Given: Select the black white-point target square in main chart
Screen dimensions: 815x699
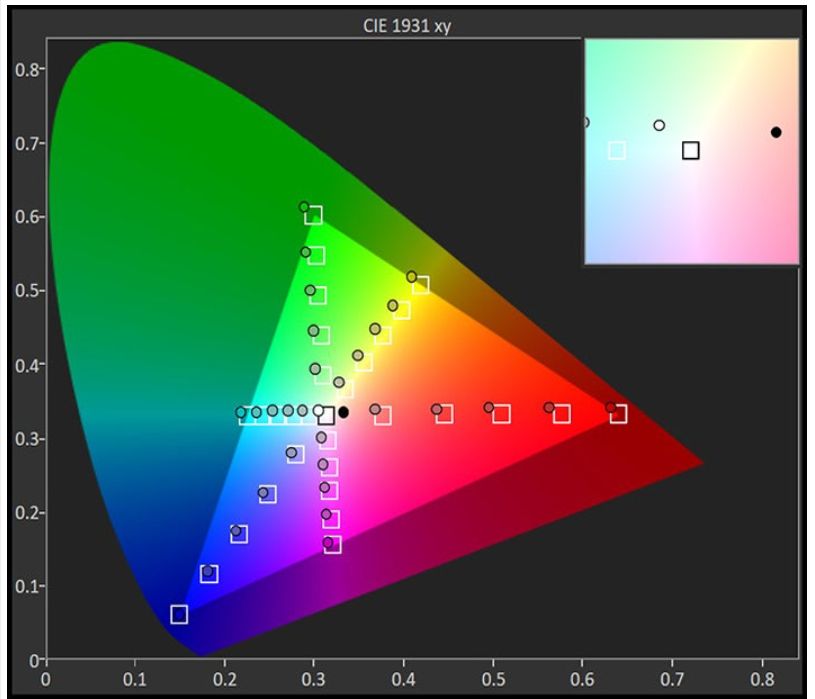Looking at the screenshot, I should (x=326, y=416).
